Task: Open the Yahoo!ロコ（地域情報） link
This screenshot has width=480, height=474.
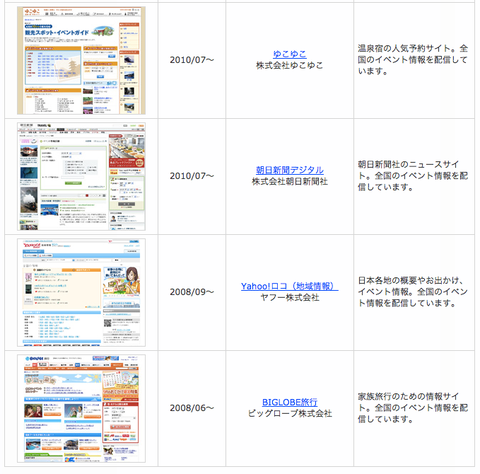Action: click(289, 286)
